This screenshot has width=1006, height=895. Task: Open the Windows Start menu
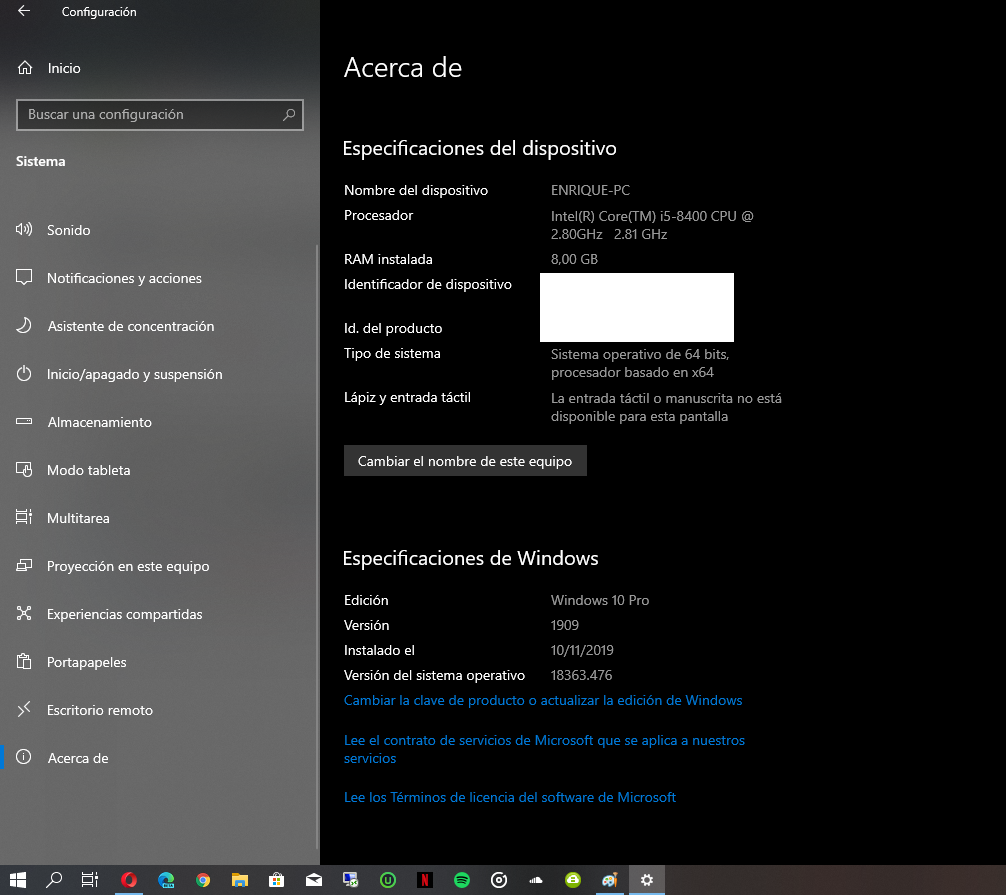18,880
